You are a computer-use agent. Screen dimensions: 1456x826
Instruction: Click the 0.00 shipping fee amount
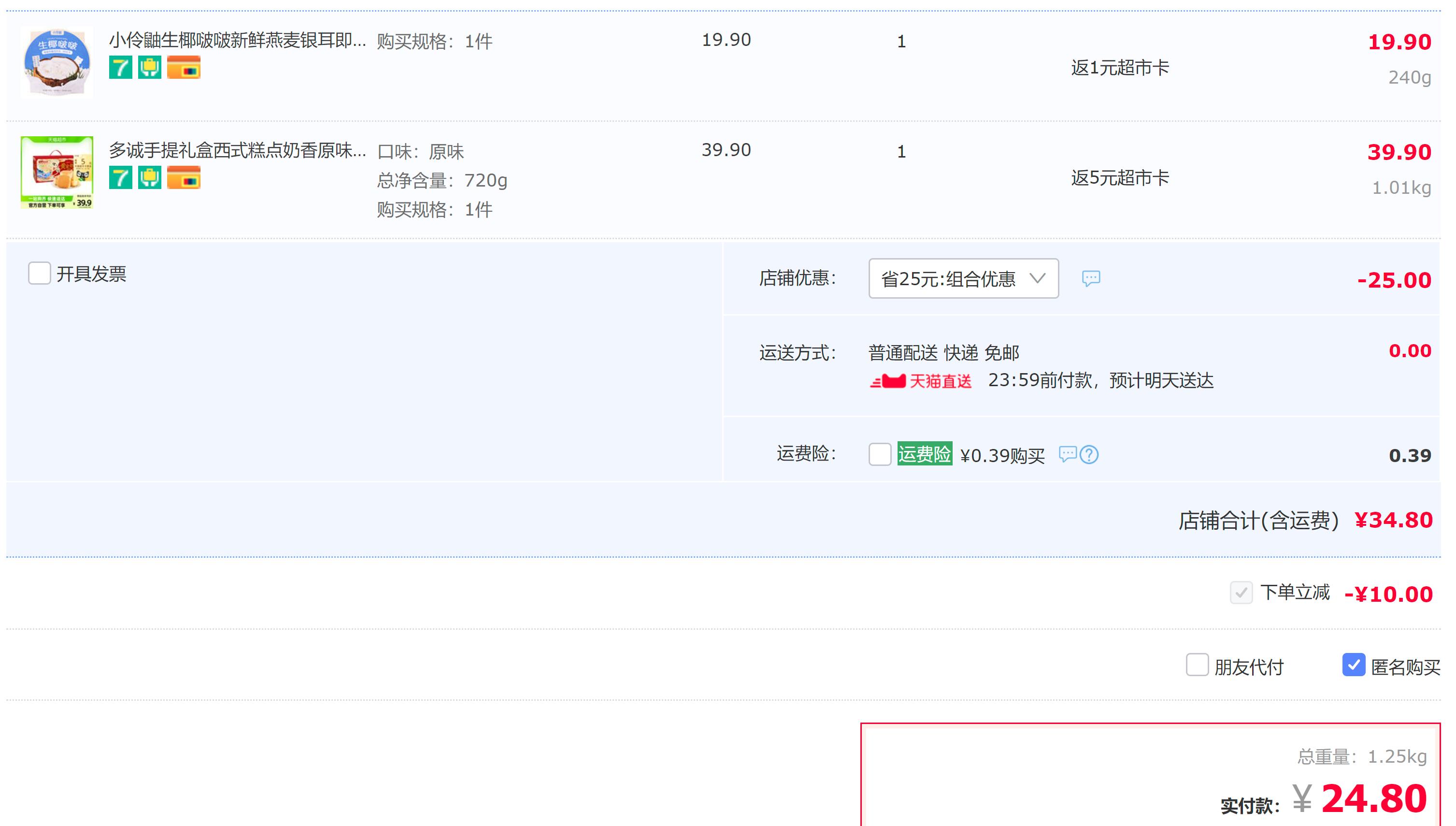[1410, 350]
